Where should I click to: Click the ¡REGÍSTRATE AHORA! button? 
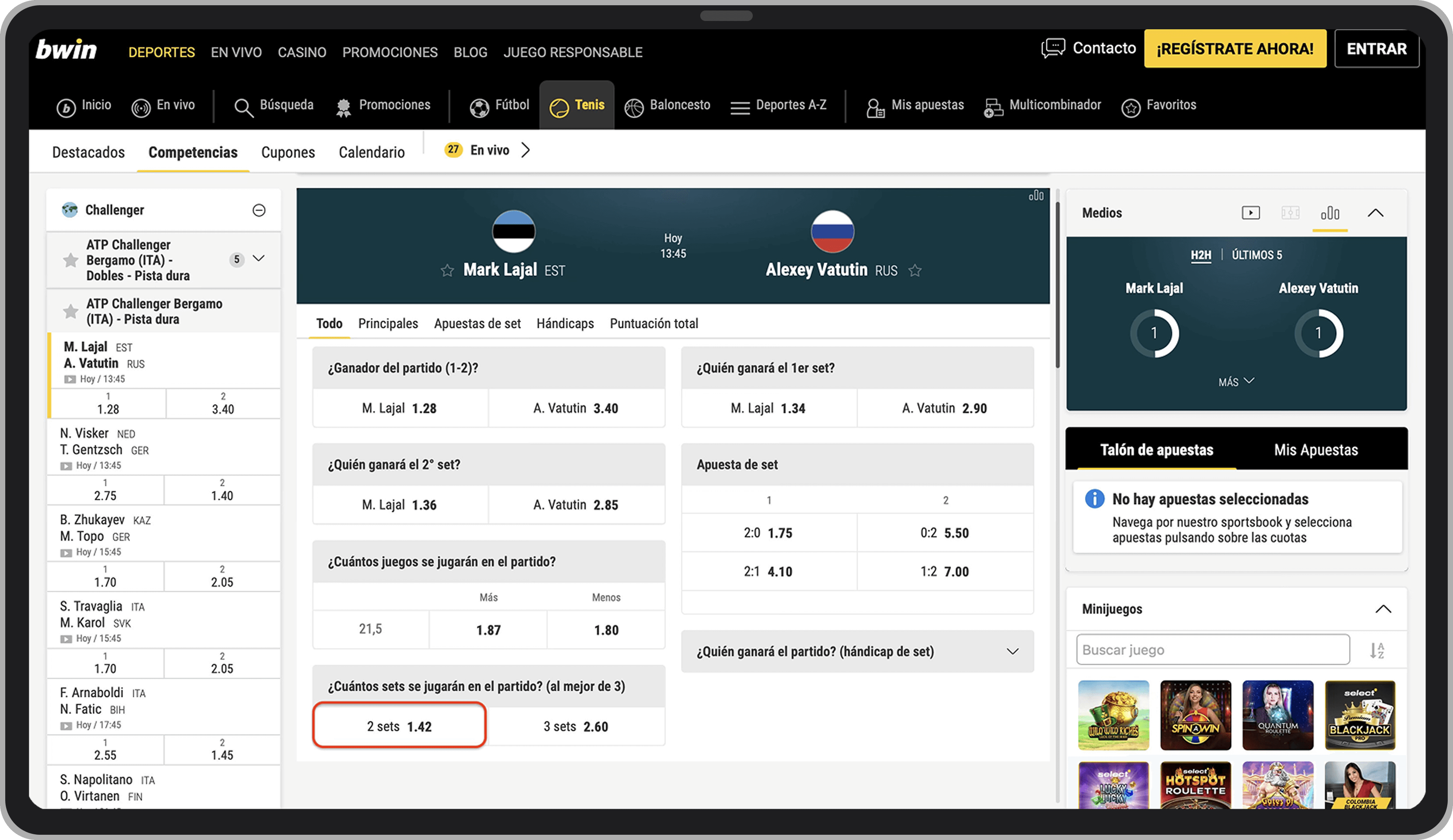[1235, 49]
